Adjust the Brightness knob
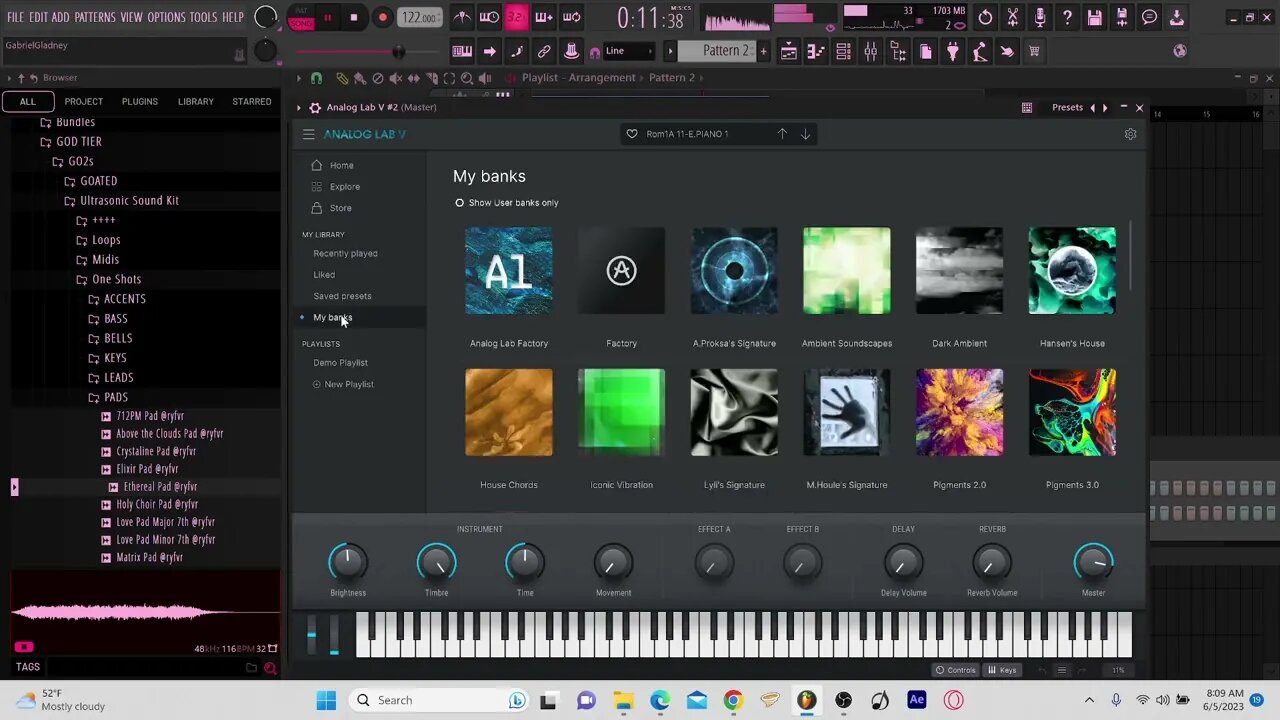 [348, 563]
